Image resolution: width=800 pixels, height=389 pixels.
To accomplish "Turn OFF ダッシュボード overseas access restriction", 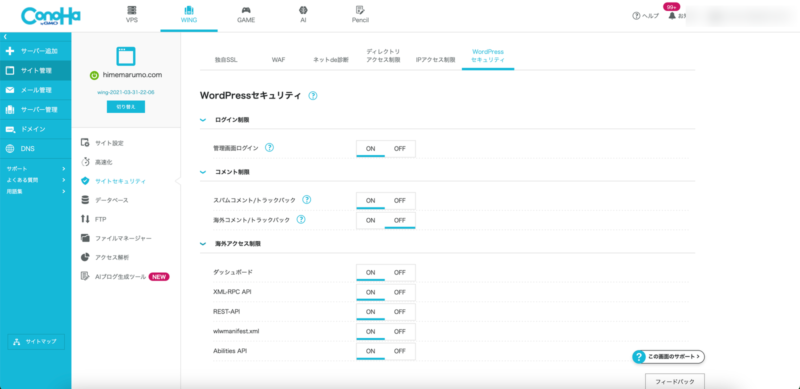I will [x=399, y=273].
